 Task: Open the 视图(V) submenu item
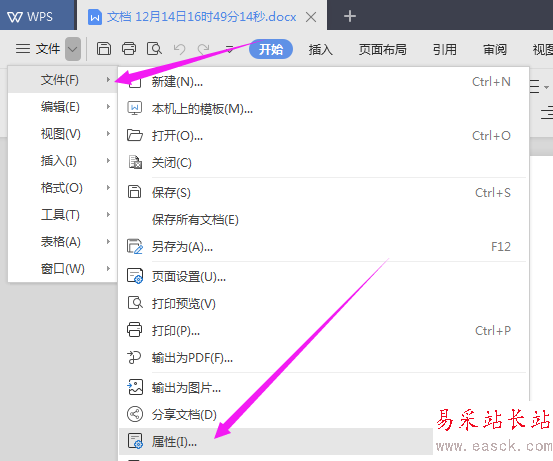click(62, 134)
